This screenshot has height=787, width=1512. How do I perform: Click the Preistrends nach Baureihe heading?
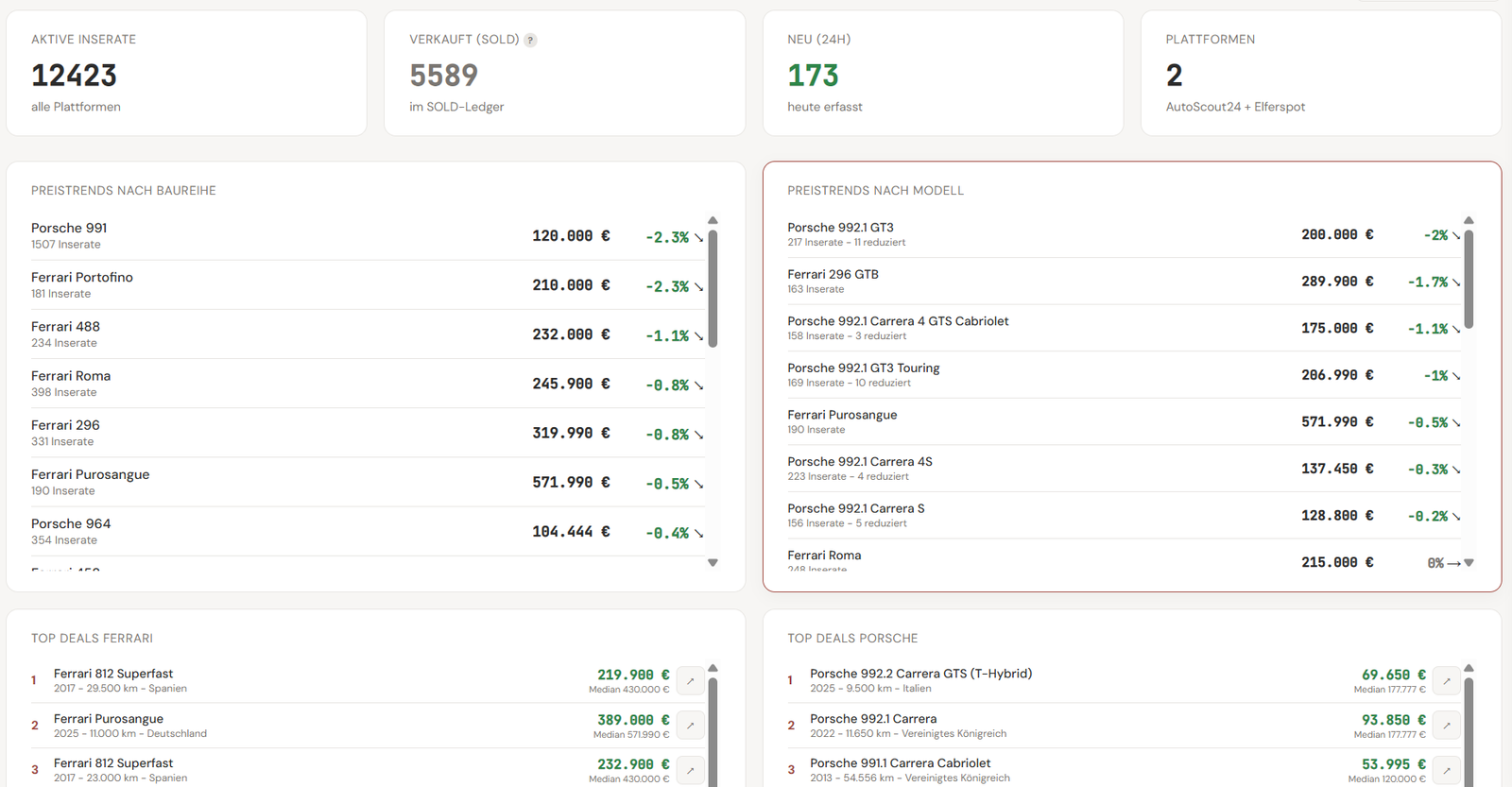124,191
